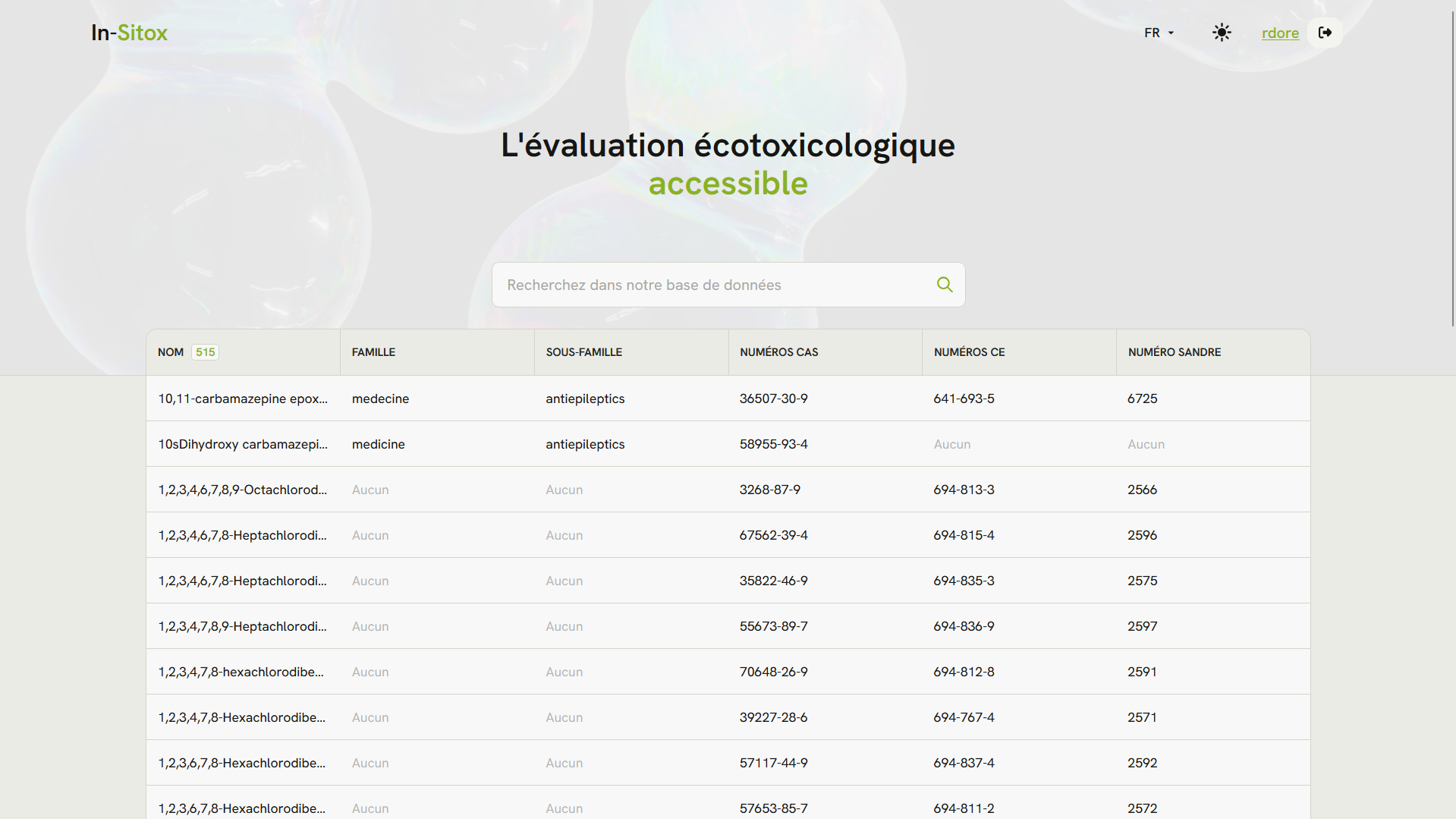Sort by NUMÉRO SANDRE column header
The image size is (1456, 819).
[1174, 351]
